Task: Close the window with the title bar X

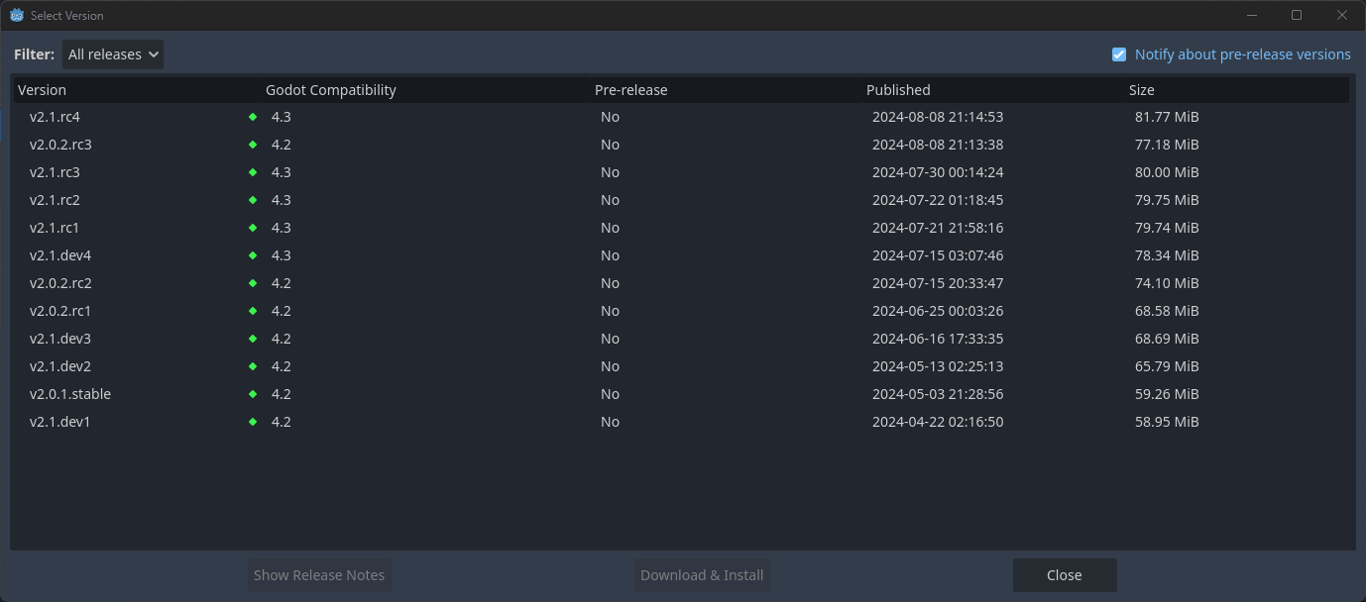Action: (1343, 15)
